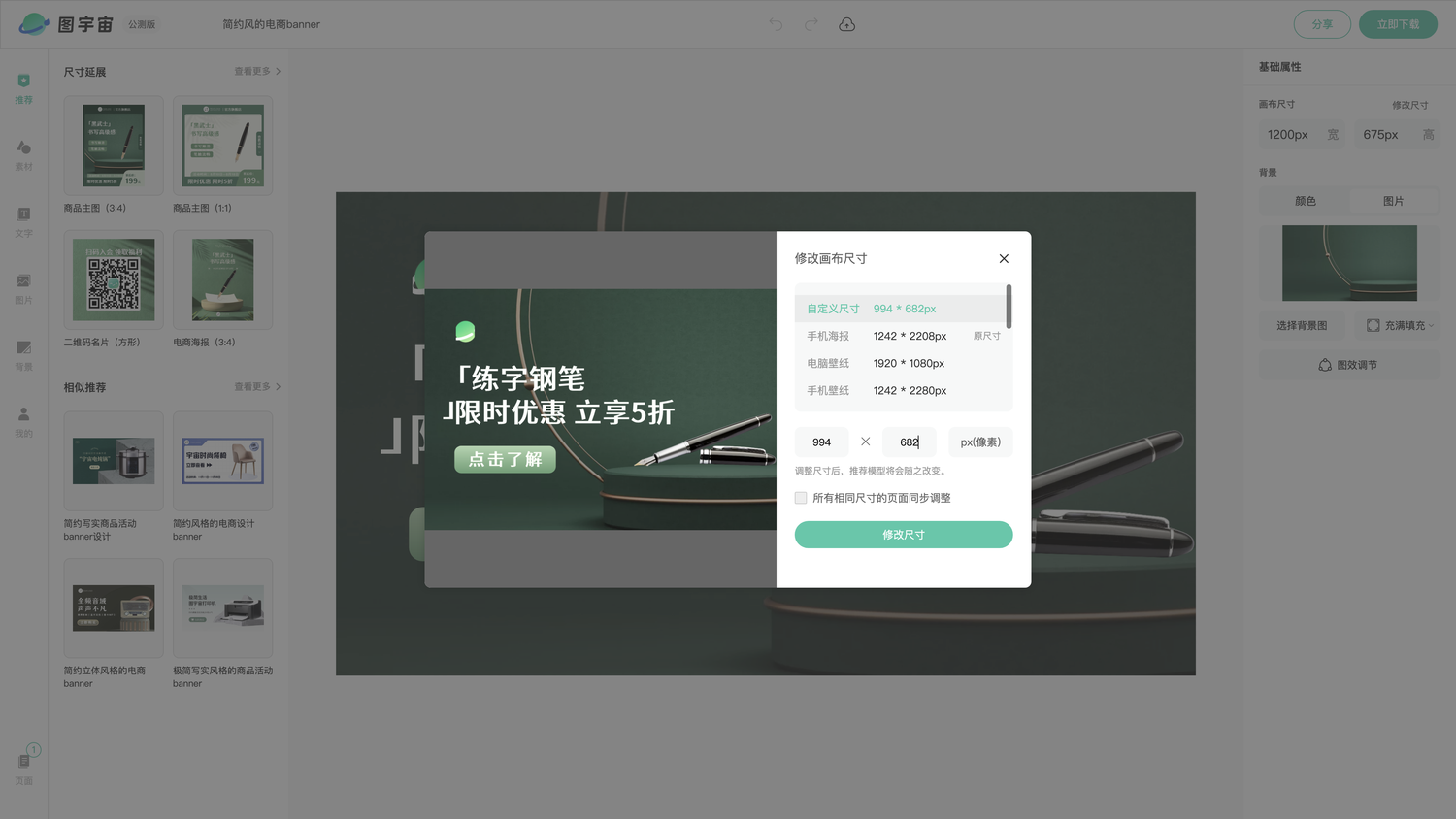The height and width of the screenshot is (819, 1456).
Task: Open 极简写实风格的商品活动 banner template
Action: click(x=222, y=608)
